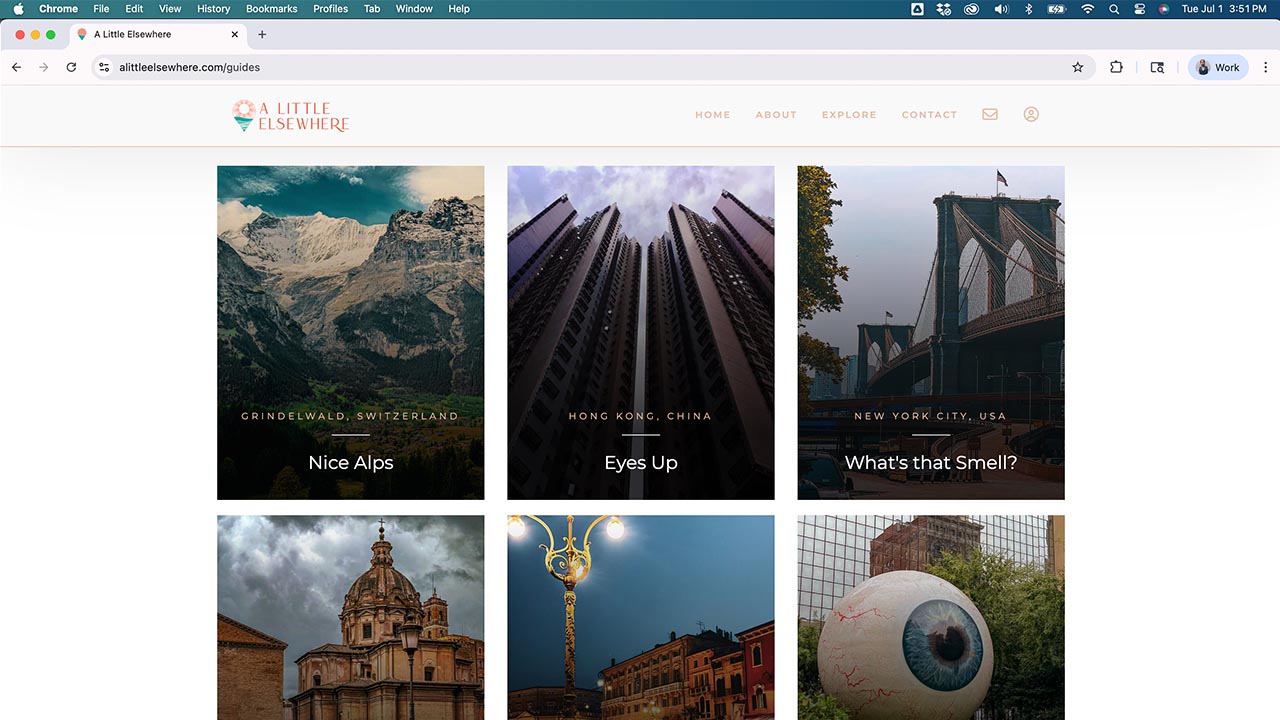
Task: Open the Creative Cloud menu bar icon
Action: point(971,9)
